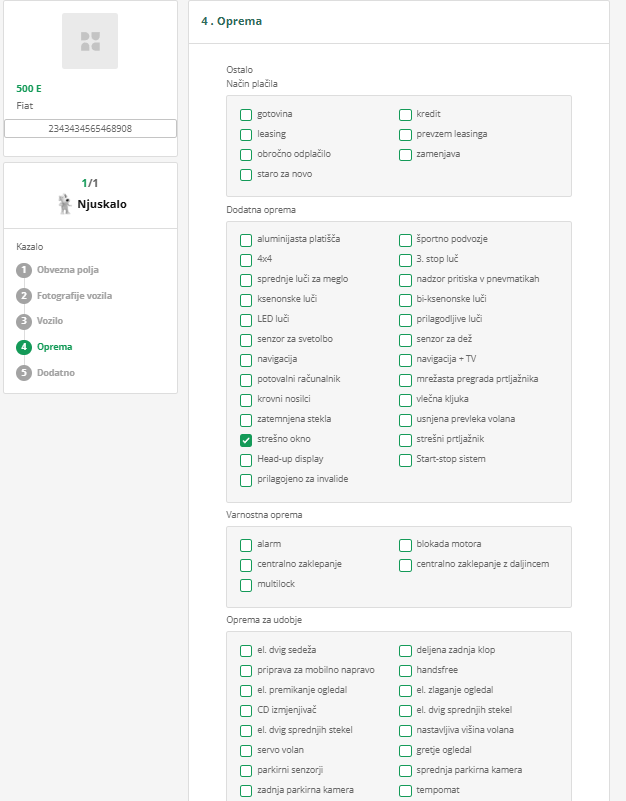Check the Start-stop sistem option
Viewport: 626px width, 801px height.
tap(406, 460)
